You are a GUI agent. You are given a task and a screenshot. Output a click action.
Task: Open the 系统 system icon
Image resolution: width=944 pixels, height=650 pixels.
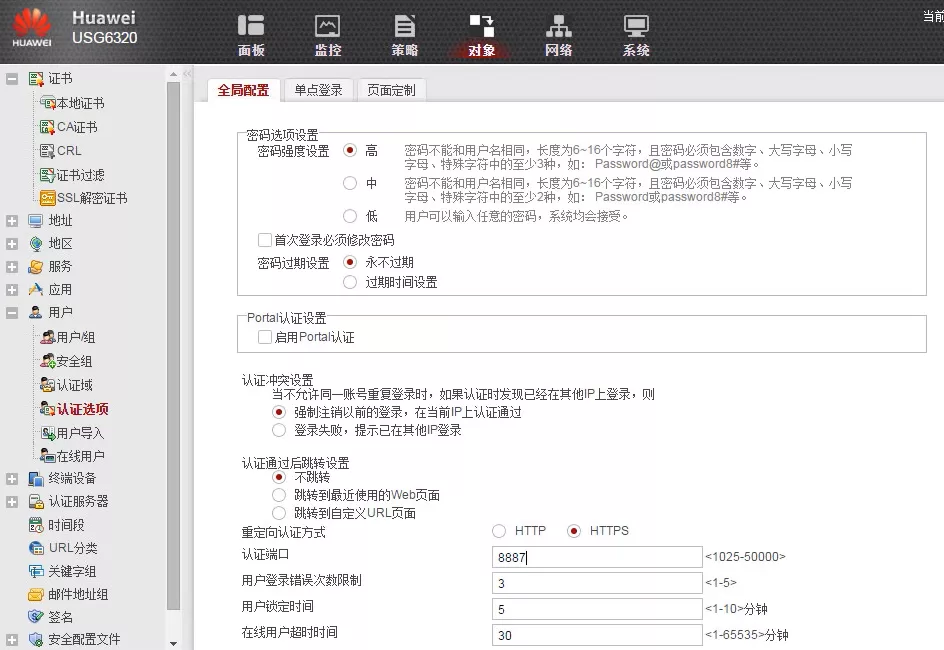(635, 35)
